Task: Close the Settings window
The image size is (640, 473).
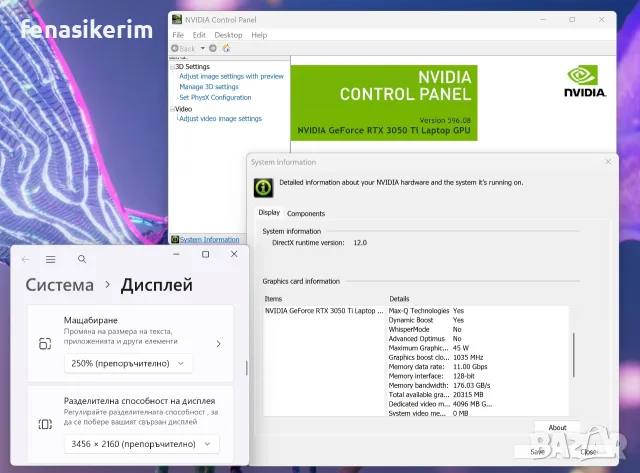Action: pos(234,254)
